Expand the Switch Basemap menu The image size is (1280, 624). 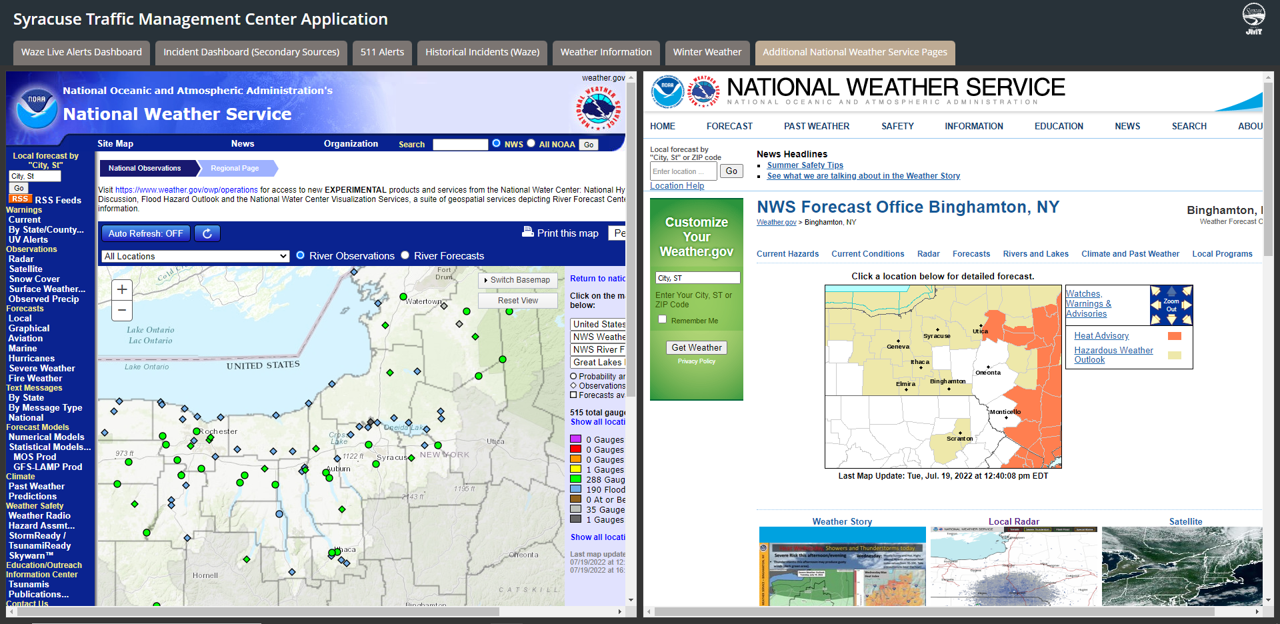click(519, 280)
